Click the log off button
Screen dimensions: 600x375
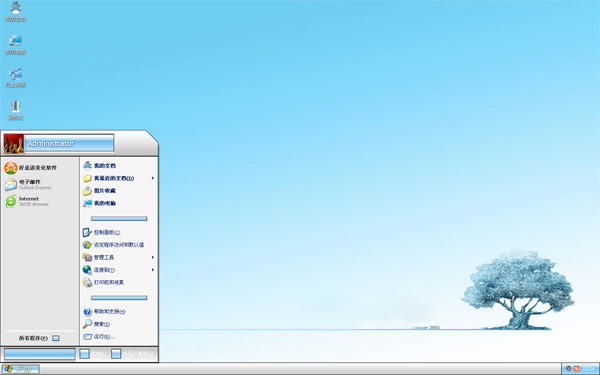click(93, 354)
